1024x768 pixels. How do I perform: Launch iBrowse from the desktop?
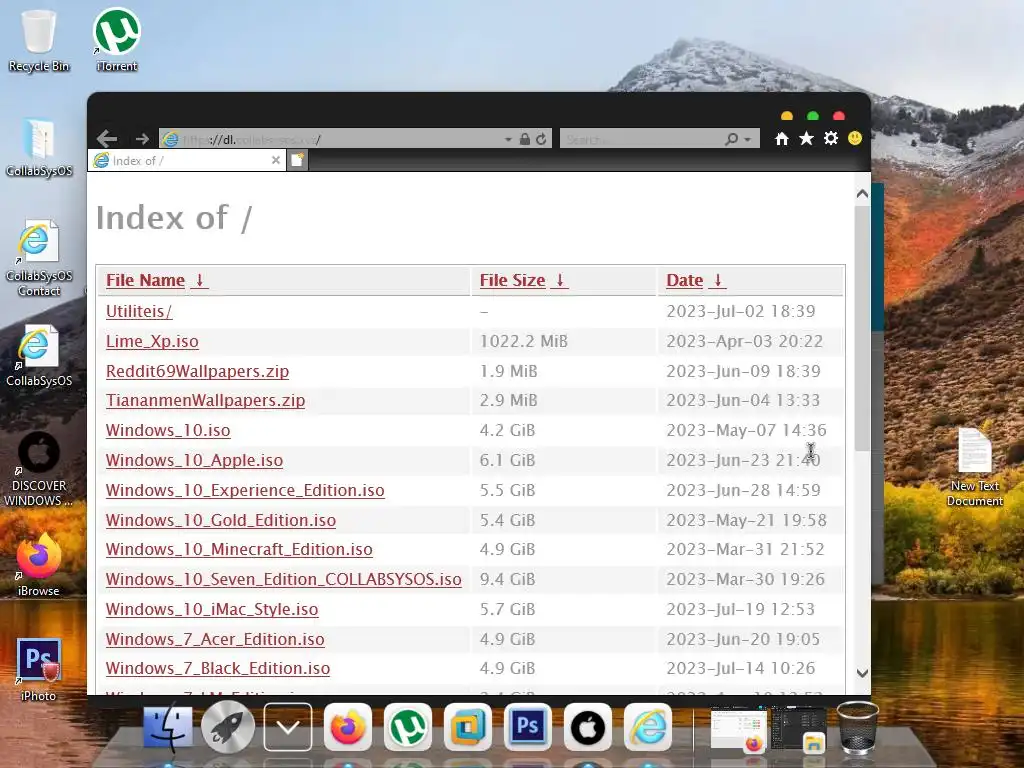[39, 565]
